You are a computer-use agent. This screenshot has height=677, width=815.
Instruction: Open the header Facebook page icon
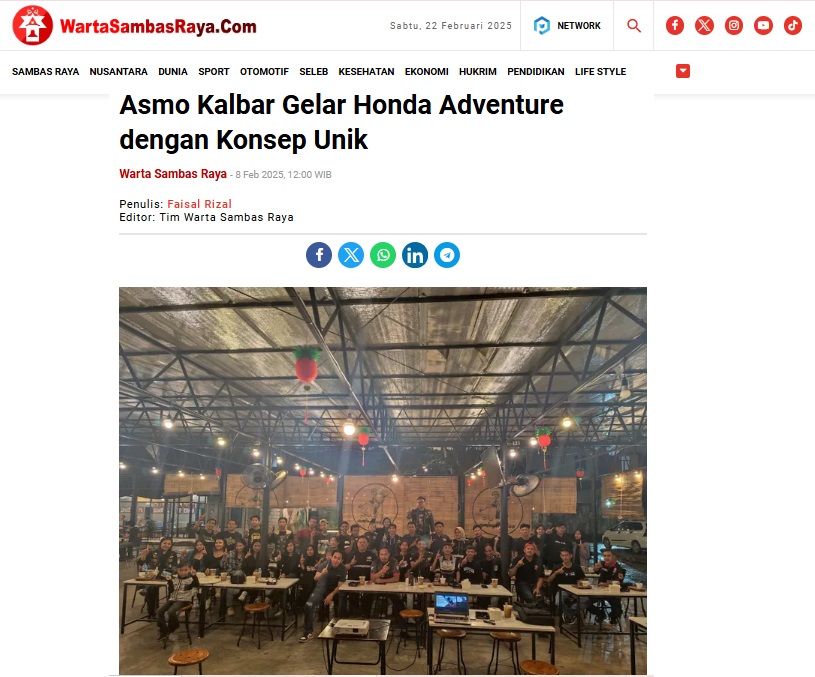[x=675, y=25]
